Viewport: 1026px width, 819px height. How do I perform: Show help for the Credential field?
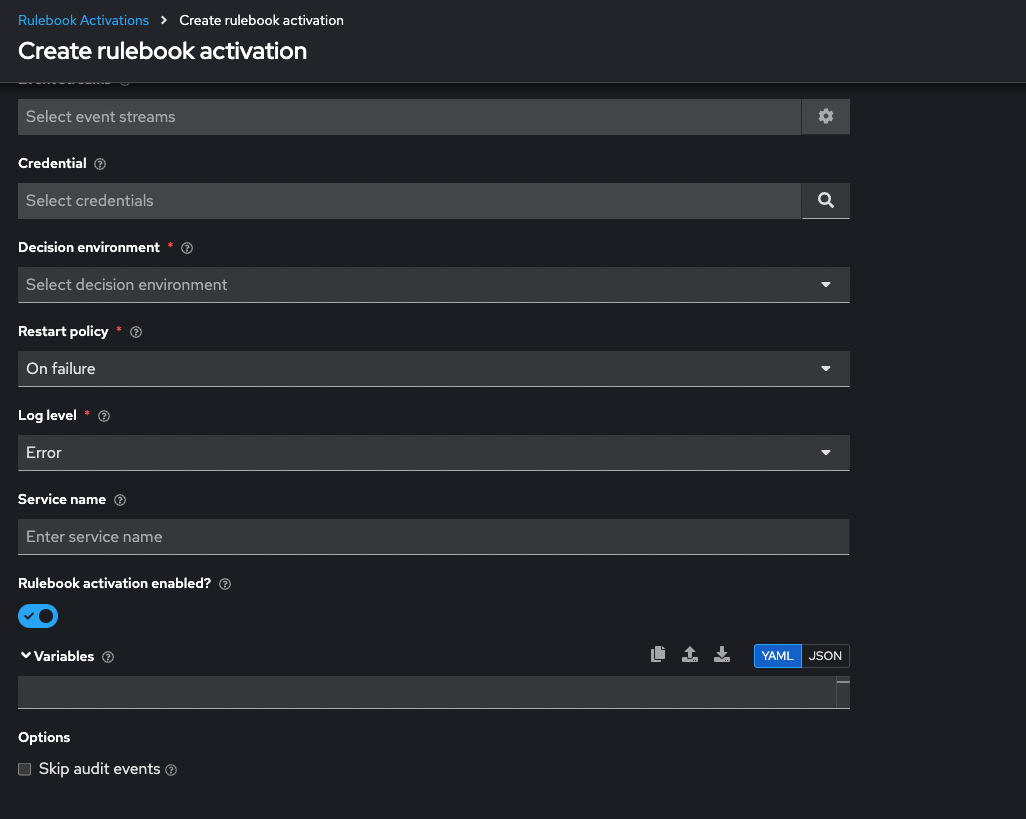[x=100, y=164]
